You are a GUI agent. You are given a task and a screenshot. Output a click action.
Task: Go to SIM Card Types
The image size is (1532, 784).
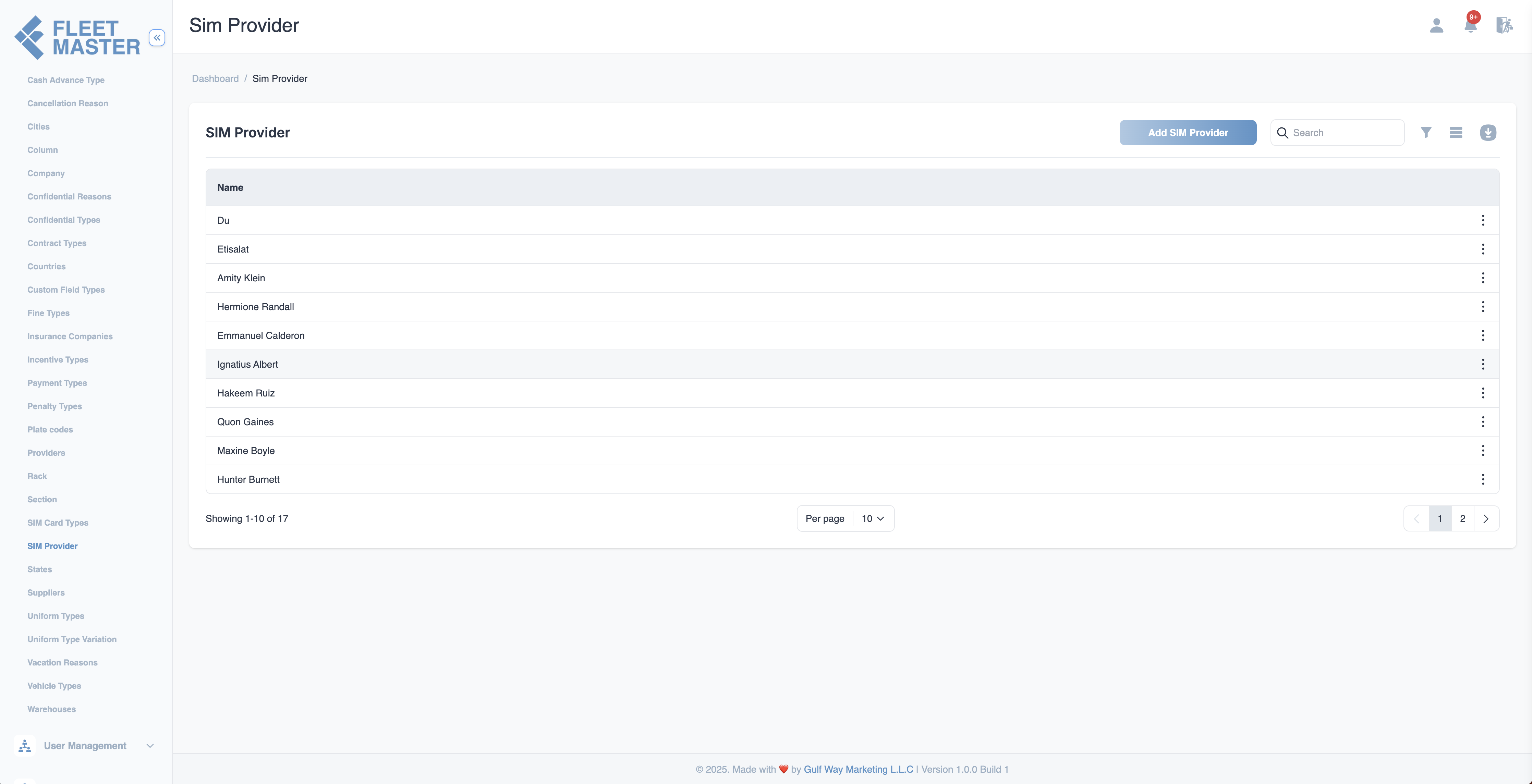(58, 523)
